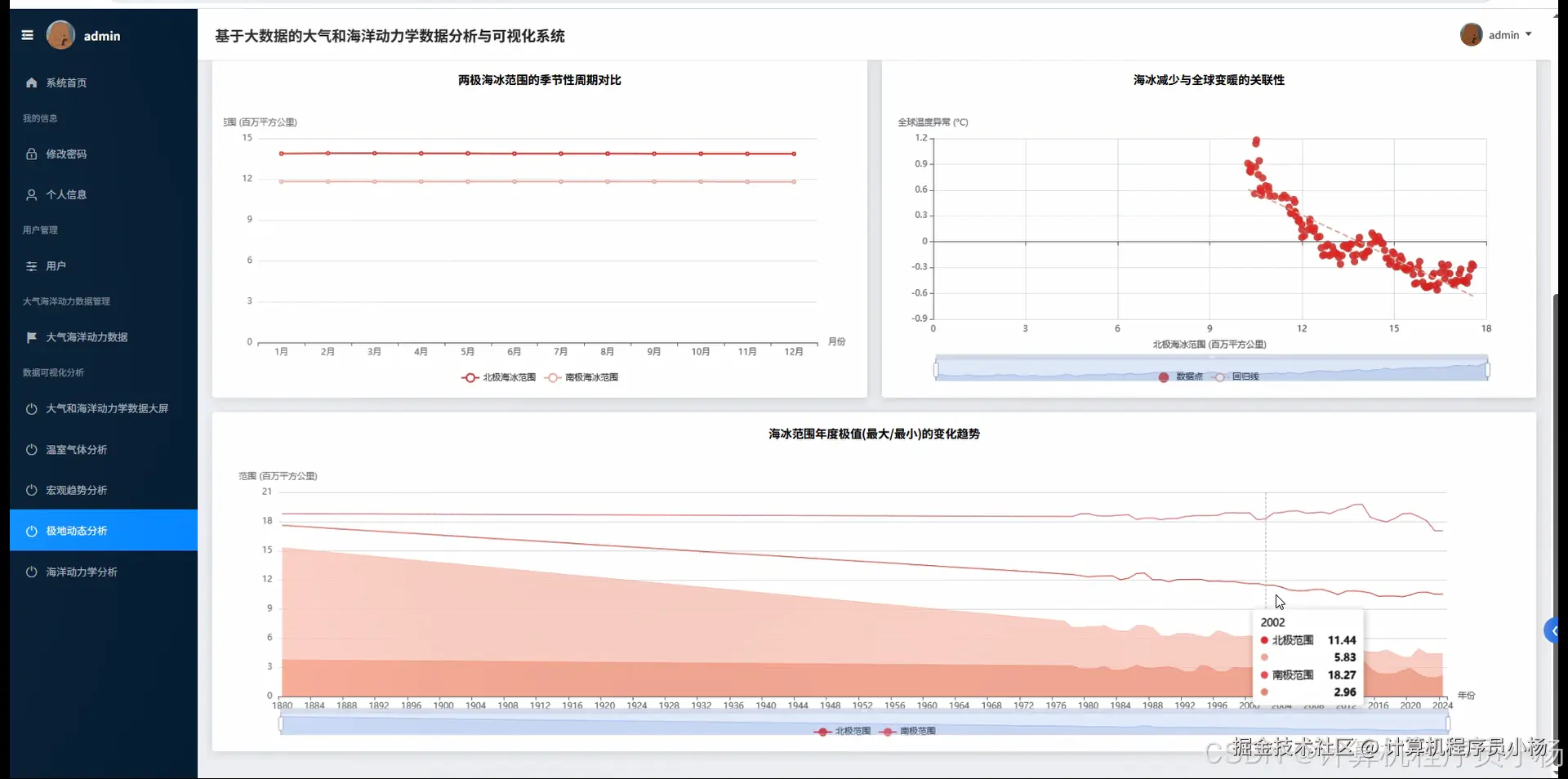Image resolution: width=1568 pixels, height=779 pixels.
Task: Toggle the hamburger sidebar collapse icon
Action: pyautogui.click(x=27, y=35)
